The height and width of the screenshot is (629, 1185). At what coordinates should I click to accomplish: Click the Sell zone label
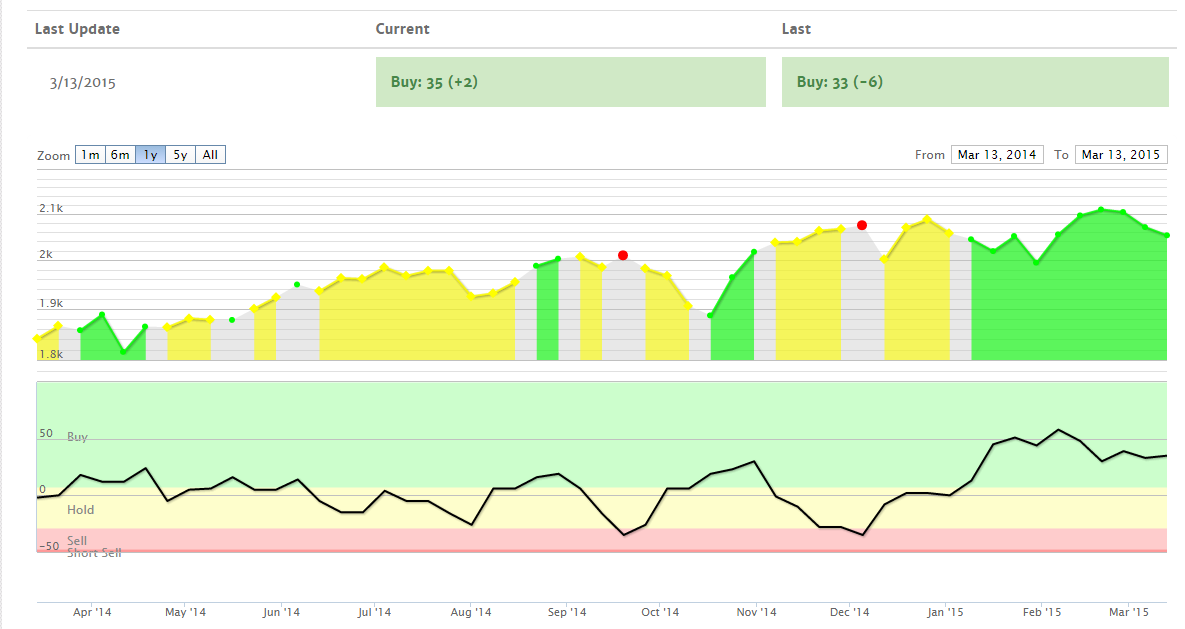coord(76,541)
